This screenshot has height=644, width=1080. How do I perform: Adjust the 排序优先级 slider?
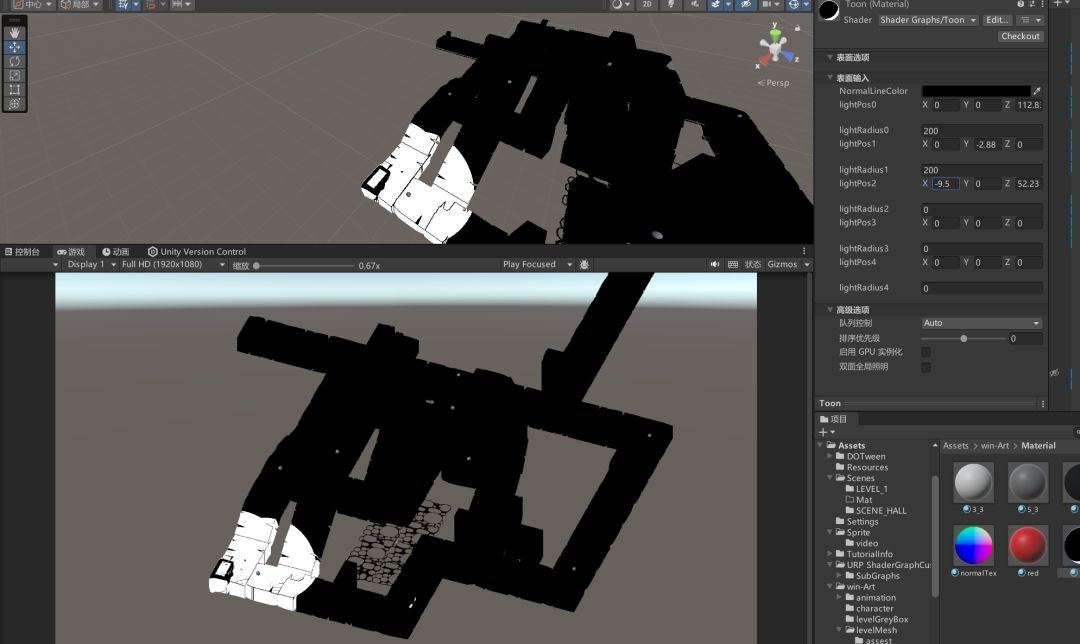pos(964,338)
